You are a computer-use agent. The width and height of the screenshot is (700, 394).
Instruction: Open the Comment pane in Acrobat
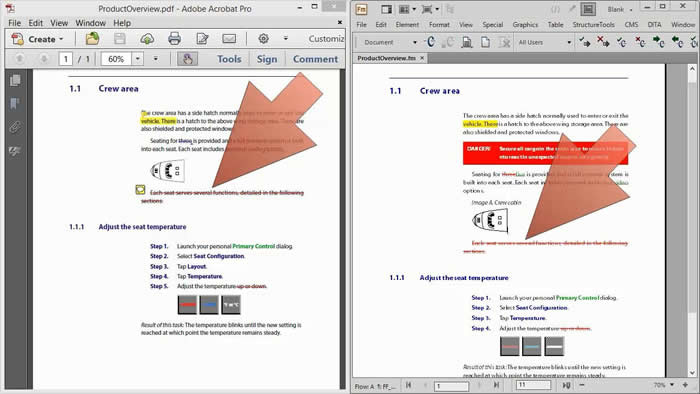pyautogui.click(x=315, y=59)
